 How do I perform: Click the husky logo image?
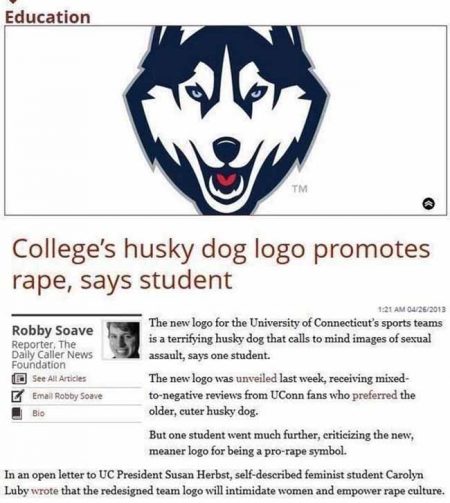tap(226, 120)
